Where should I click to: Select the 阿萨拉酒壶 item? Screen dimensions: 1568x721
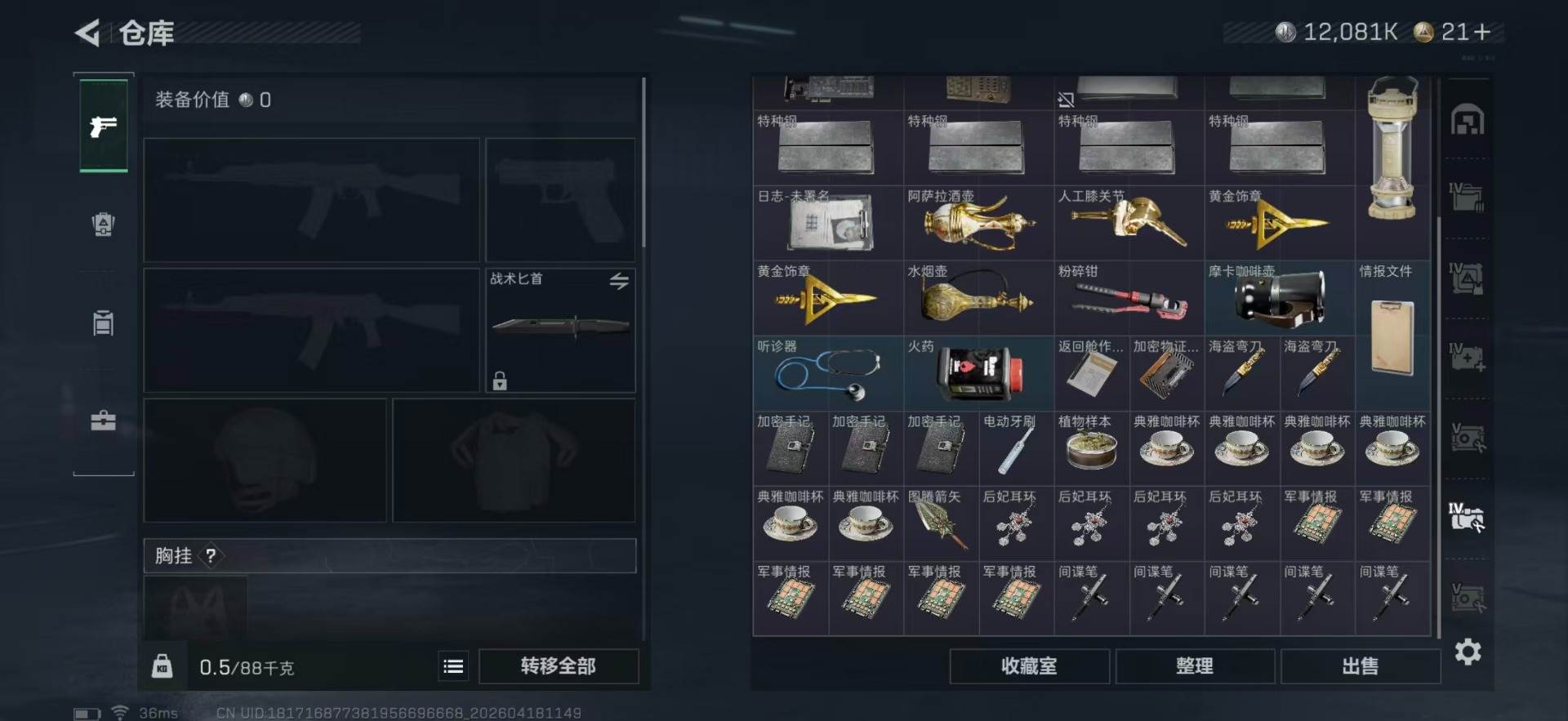(x=978, y=223)
